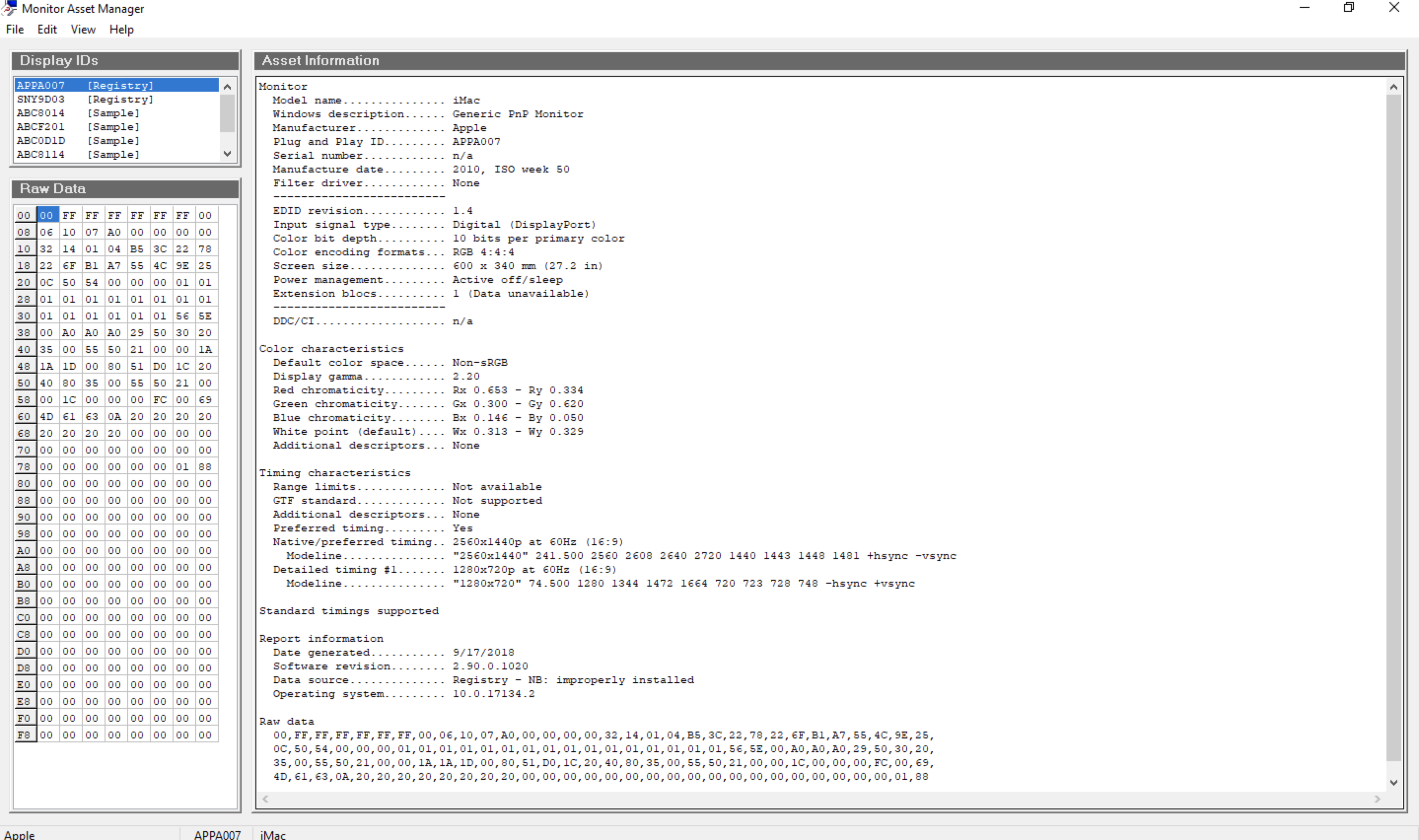1419x840 pixels.
Task: Click the 1280x720 Modeline text
Action: point(601,584)
